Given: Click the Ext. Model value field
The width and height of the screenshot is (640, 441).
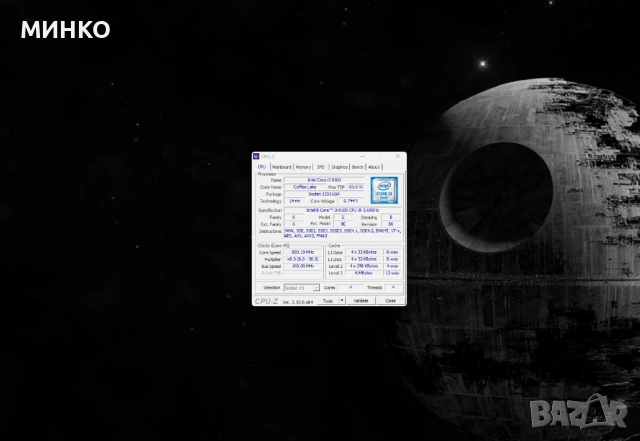Looking at the screenshot, I should coord(343,224).
